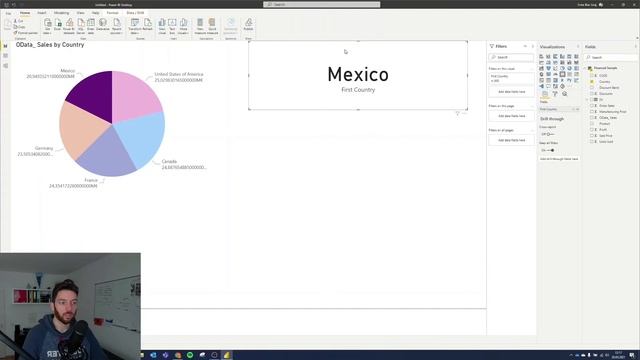Click the Paste icon in the ribbon
The height and width of the screenshot is (360, 640).
7,25
